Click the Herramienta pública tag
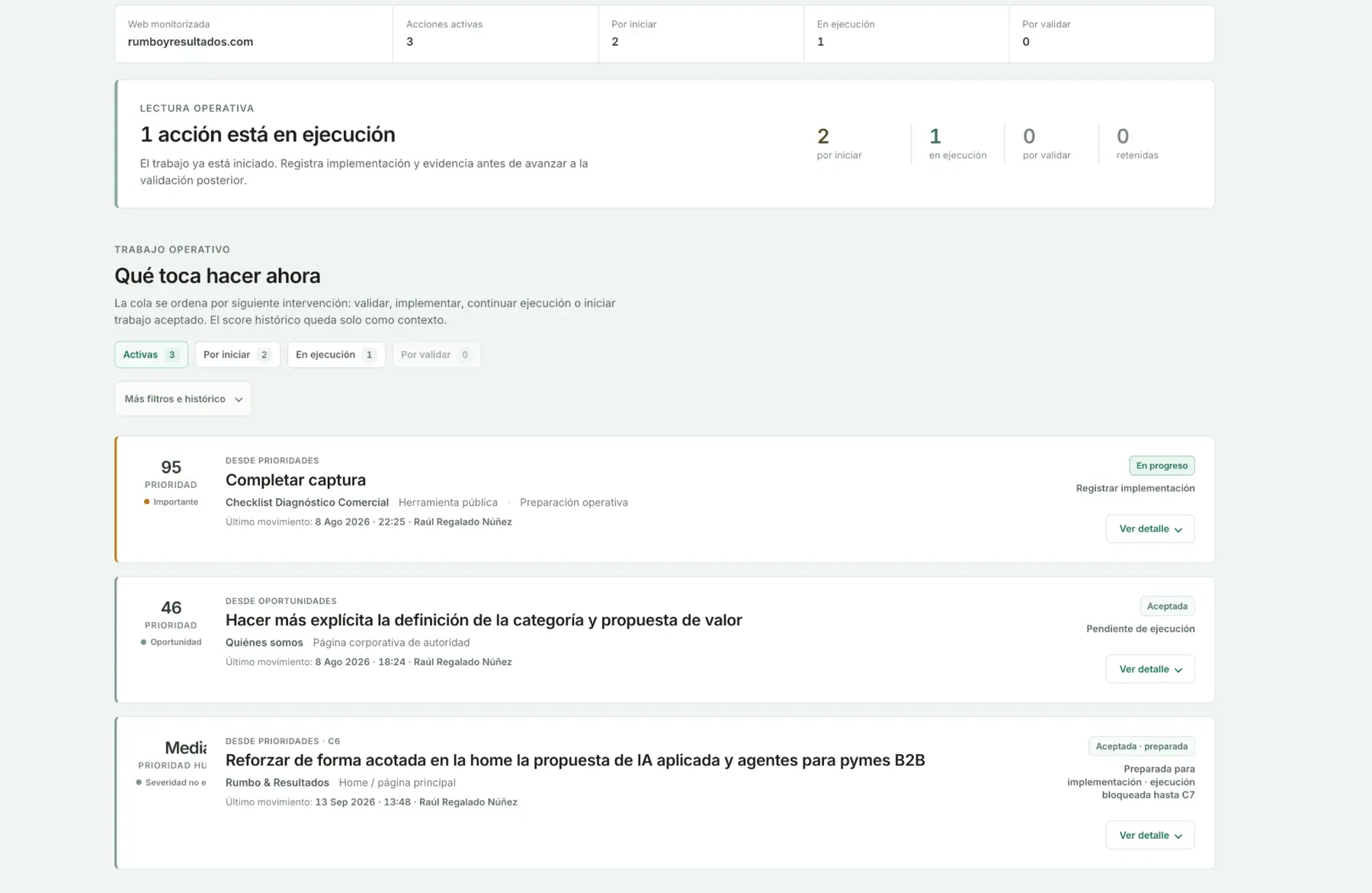Screen dimensions: 1372x893 448,503
